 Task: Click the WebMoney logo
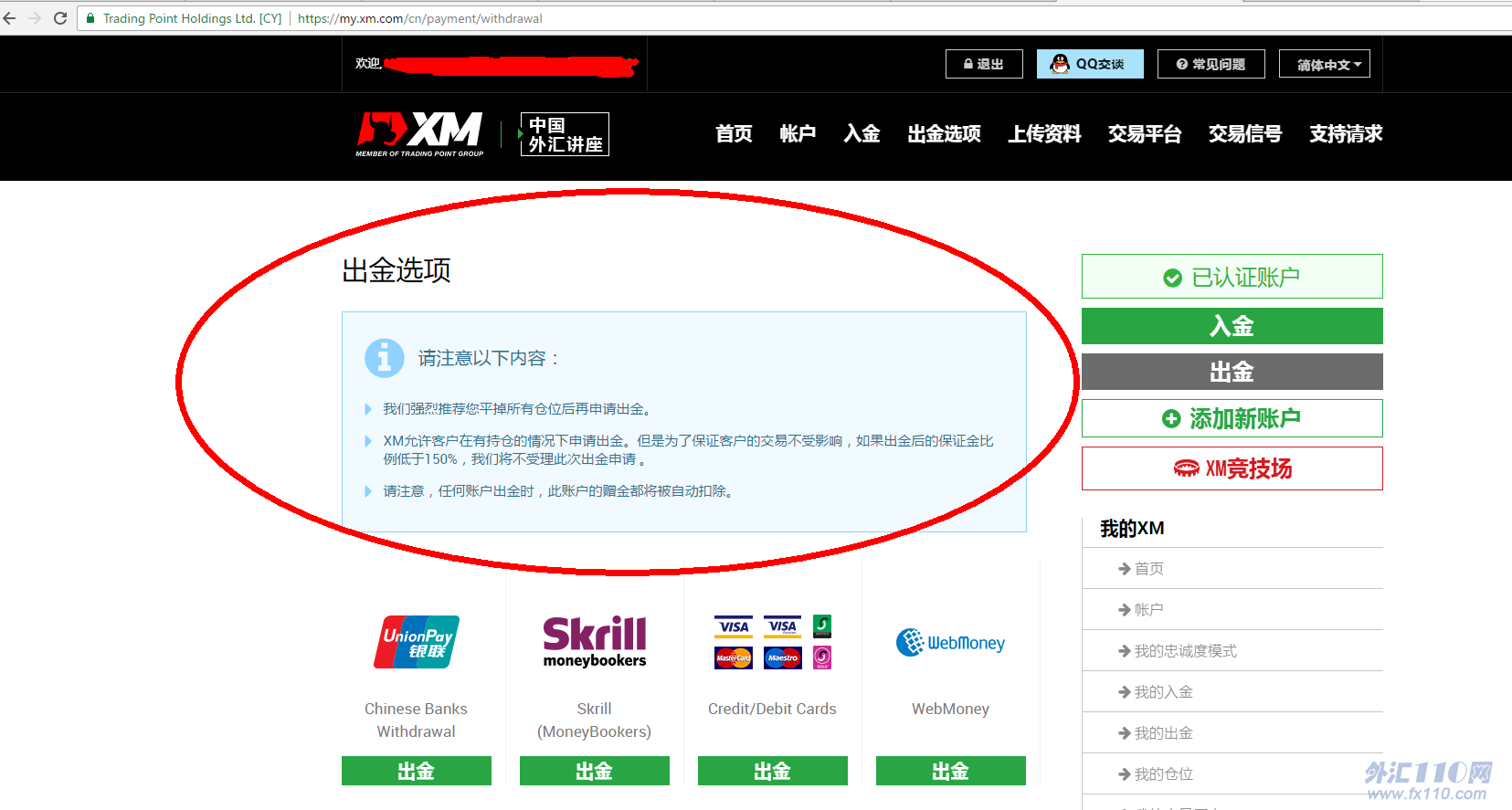(951, 643)
